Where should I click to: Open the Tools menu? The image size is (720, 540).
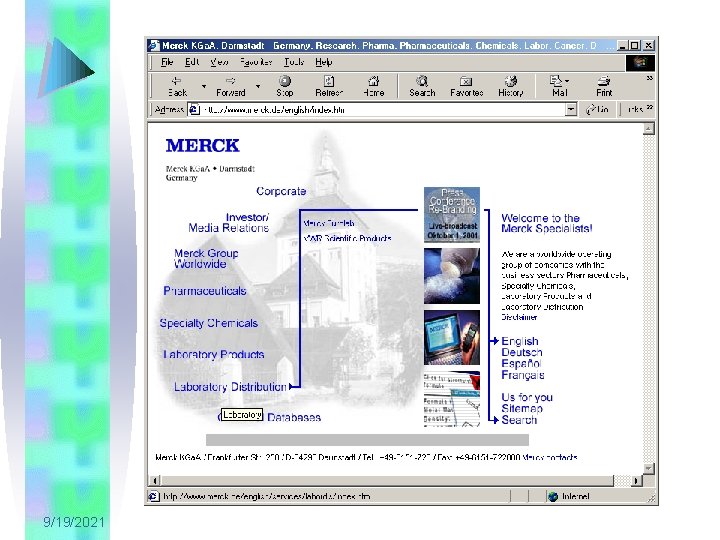pyautogui.click(x=294, y=62)
